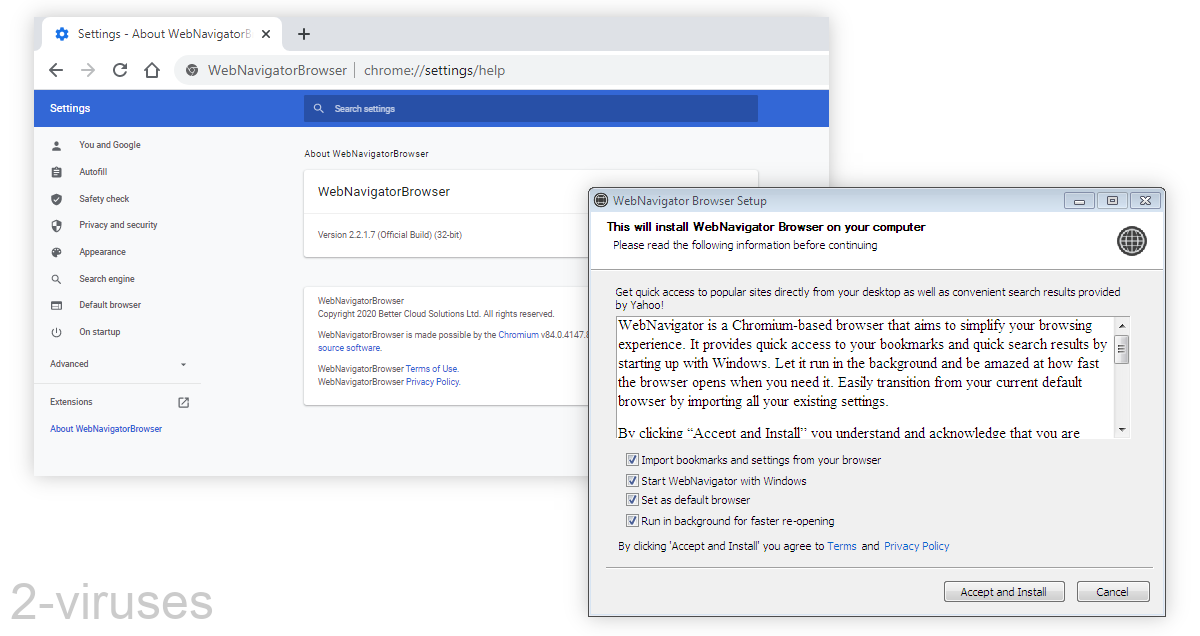Click the license text scroll-up arrow
Screen dimensions: 1200x636
1122,326
